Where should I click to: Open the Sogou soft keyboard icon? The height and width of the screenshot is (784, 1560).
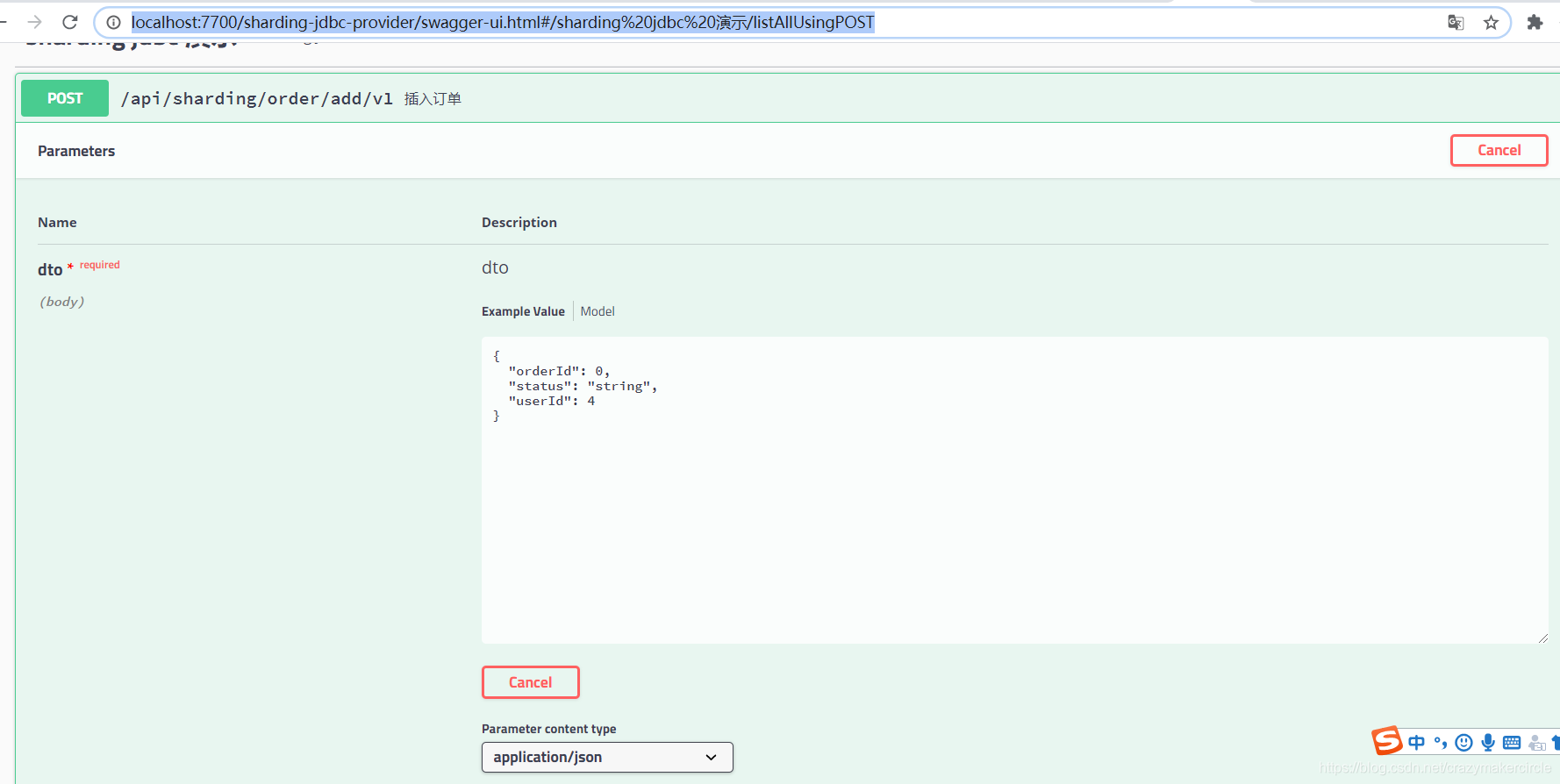tap(1512, 743)
